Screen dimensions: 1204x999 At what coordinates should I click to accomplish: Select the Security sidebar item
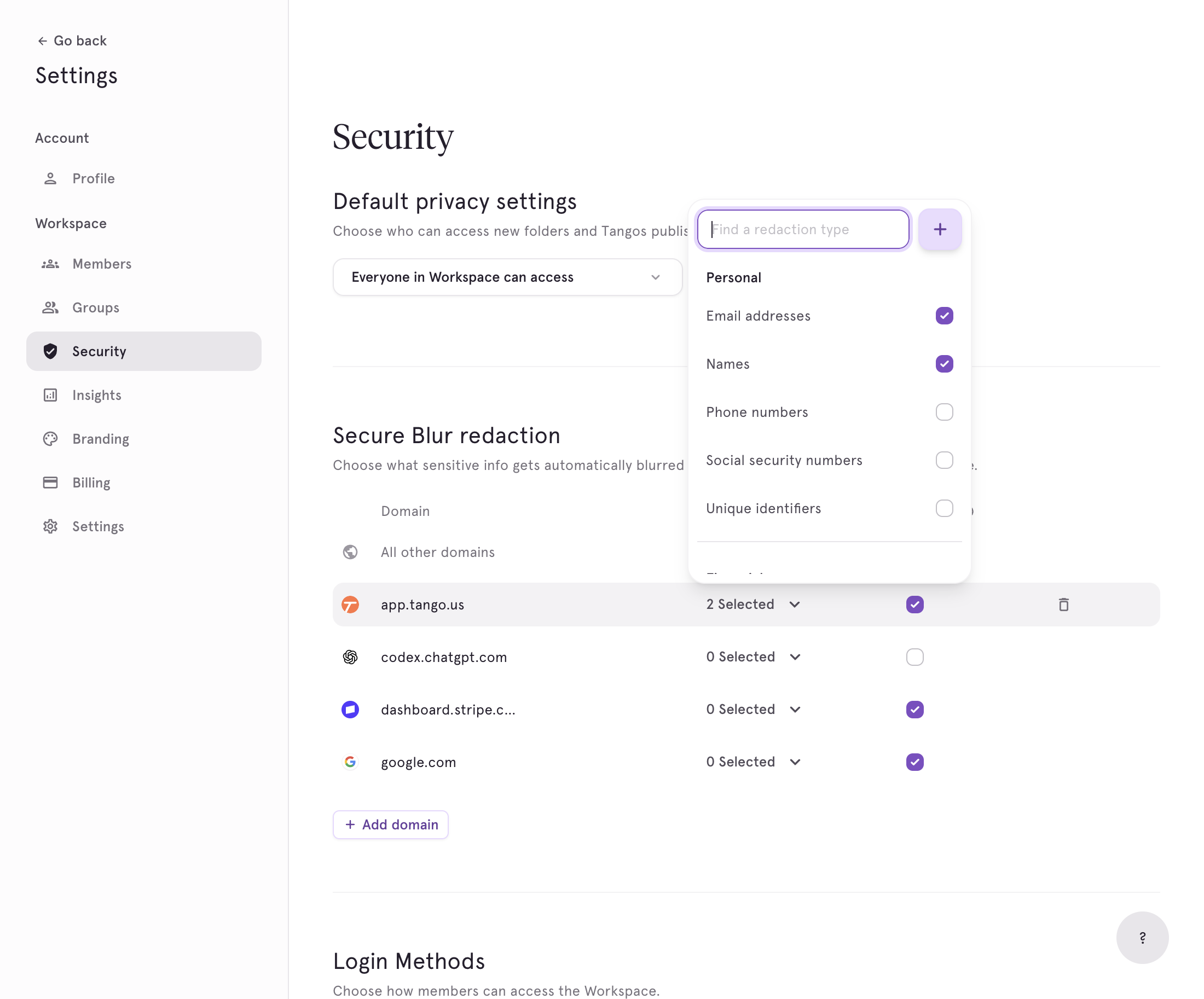[x=143, y=351]
